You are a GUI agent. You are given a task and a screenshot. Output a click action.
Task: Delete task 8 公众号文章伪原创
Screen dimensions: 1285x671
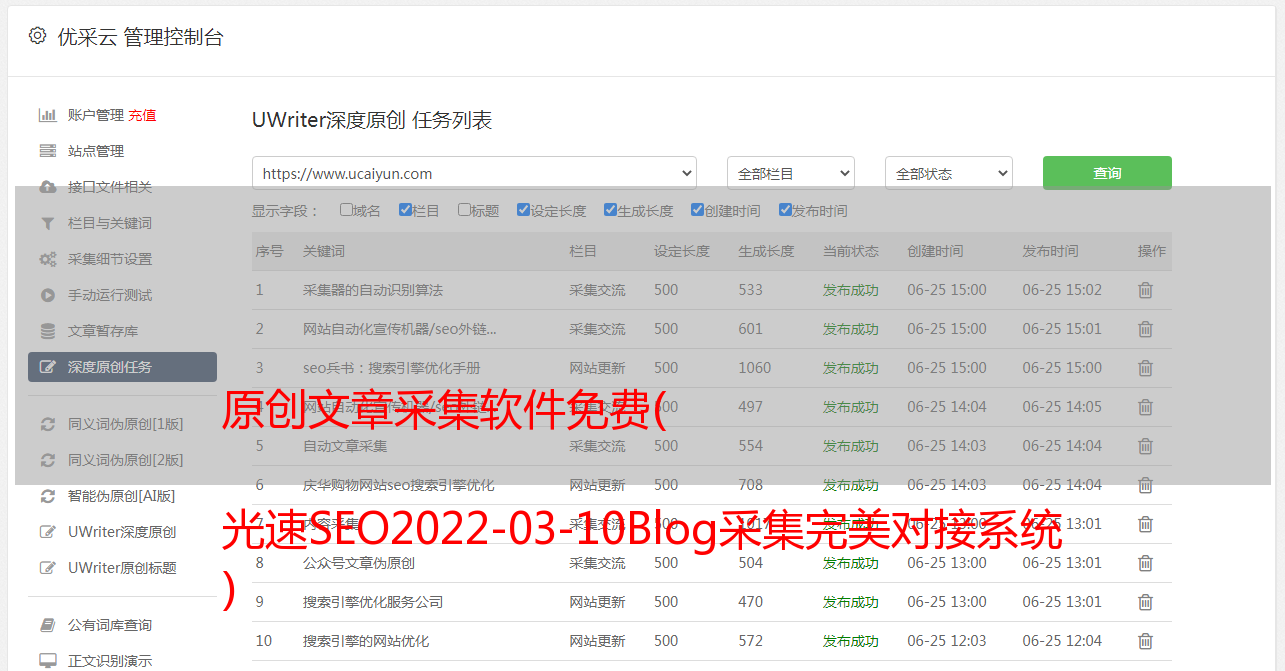click(1146, 563)
